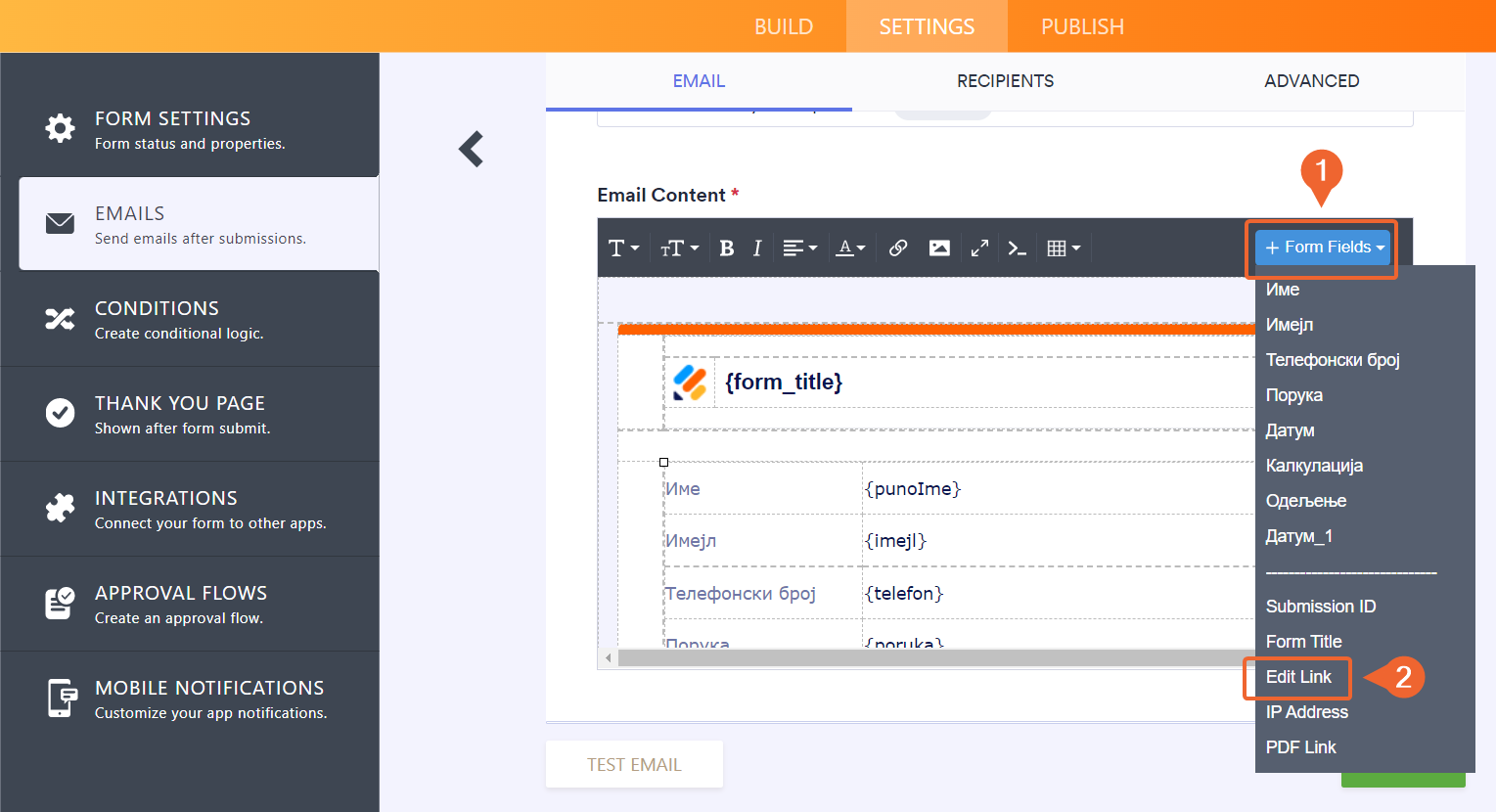The image size is (1496, 812).
Task: Open the RECIPIENTS tab
Action: [1005, 81]
